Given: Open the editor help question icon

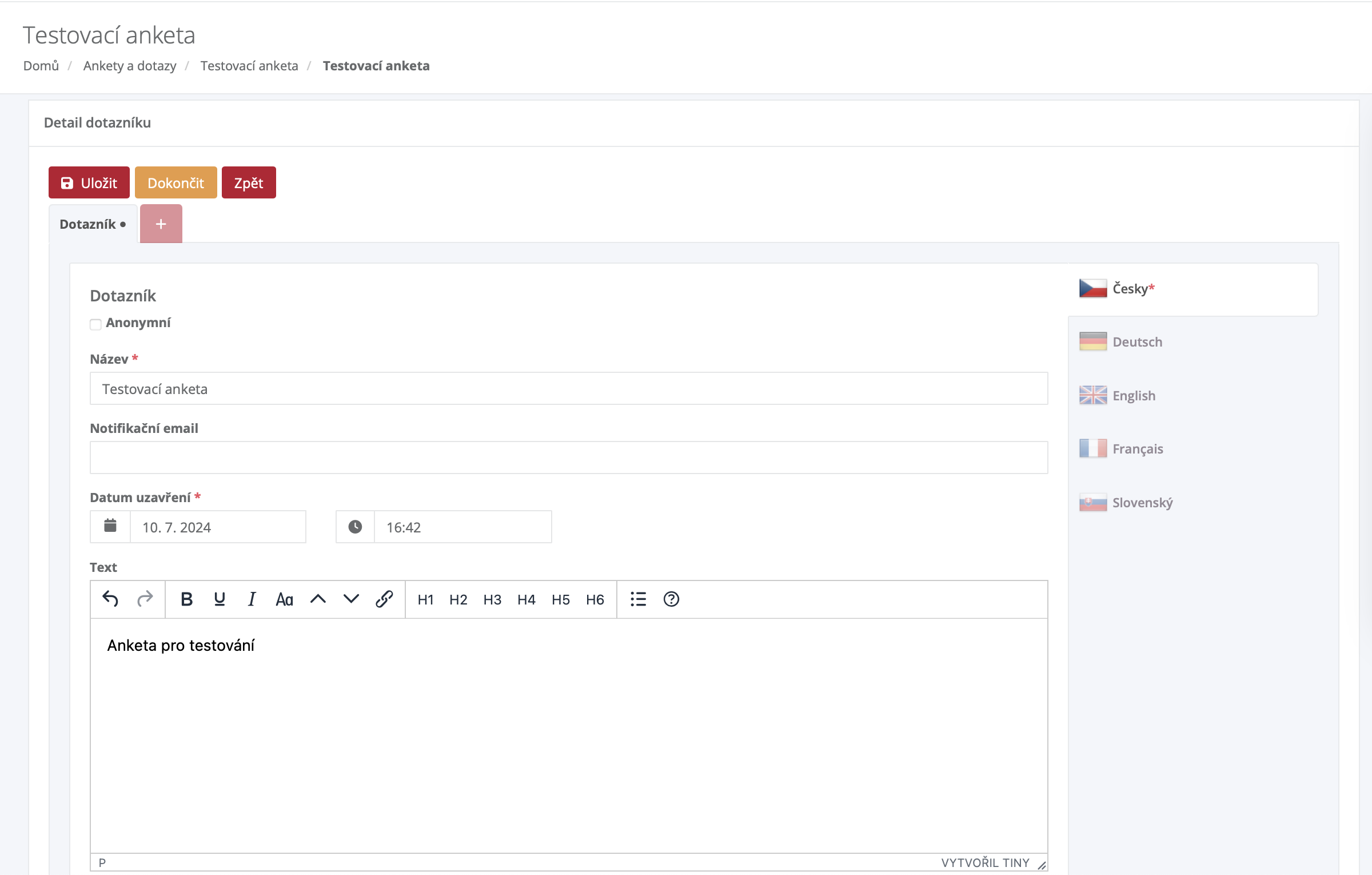Looking at the screenshot, I should pos(671,599).
